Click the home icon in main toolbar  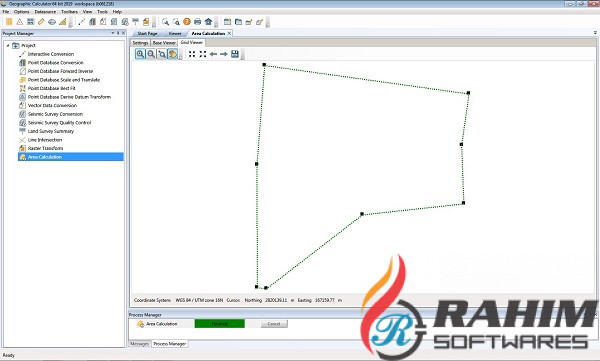tap(208, 22)
